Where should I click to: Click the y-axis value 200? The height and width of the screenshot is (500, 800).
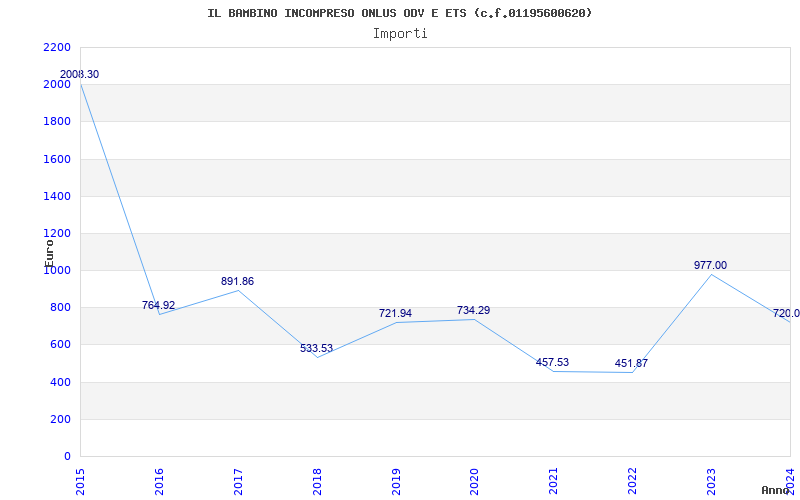click(x=61, y=419)
